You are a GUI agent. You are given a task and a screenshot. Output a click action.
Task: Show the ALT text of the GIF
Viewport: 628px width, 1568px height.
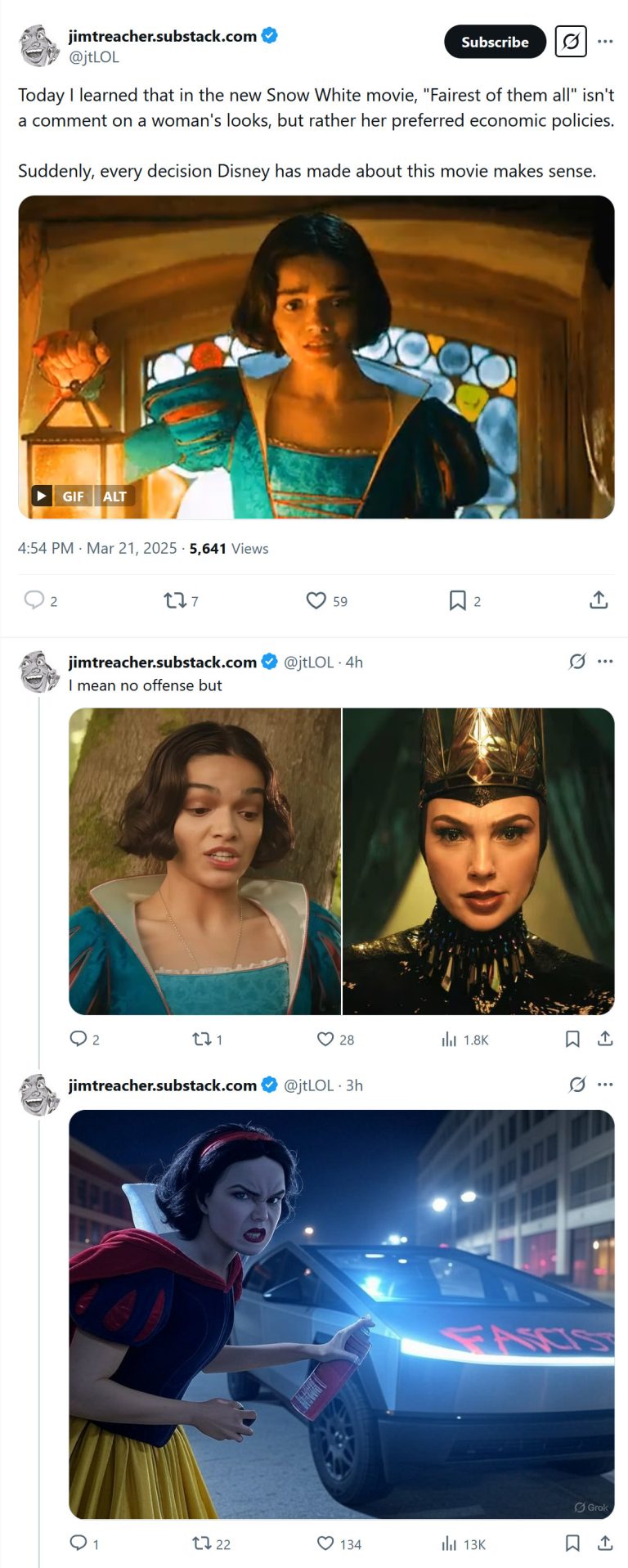[x=114, y=496]
